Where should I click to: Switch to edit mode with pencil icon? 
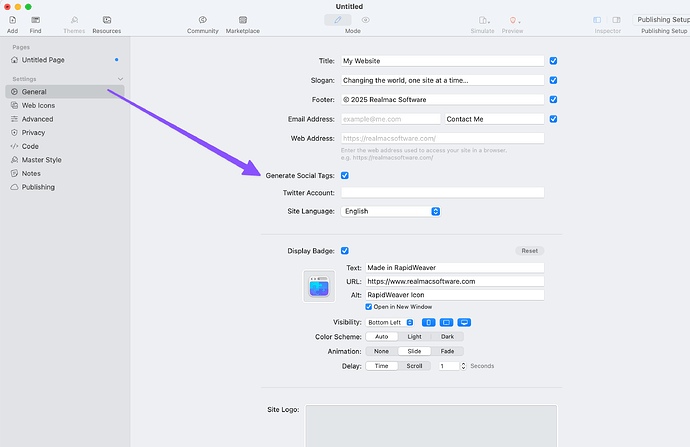coord(339,19)
